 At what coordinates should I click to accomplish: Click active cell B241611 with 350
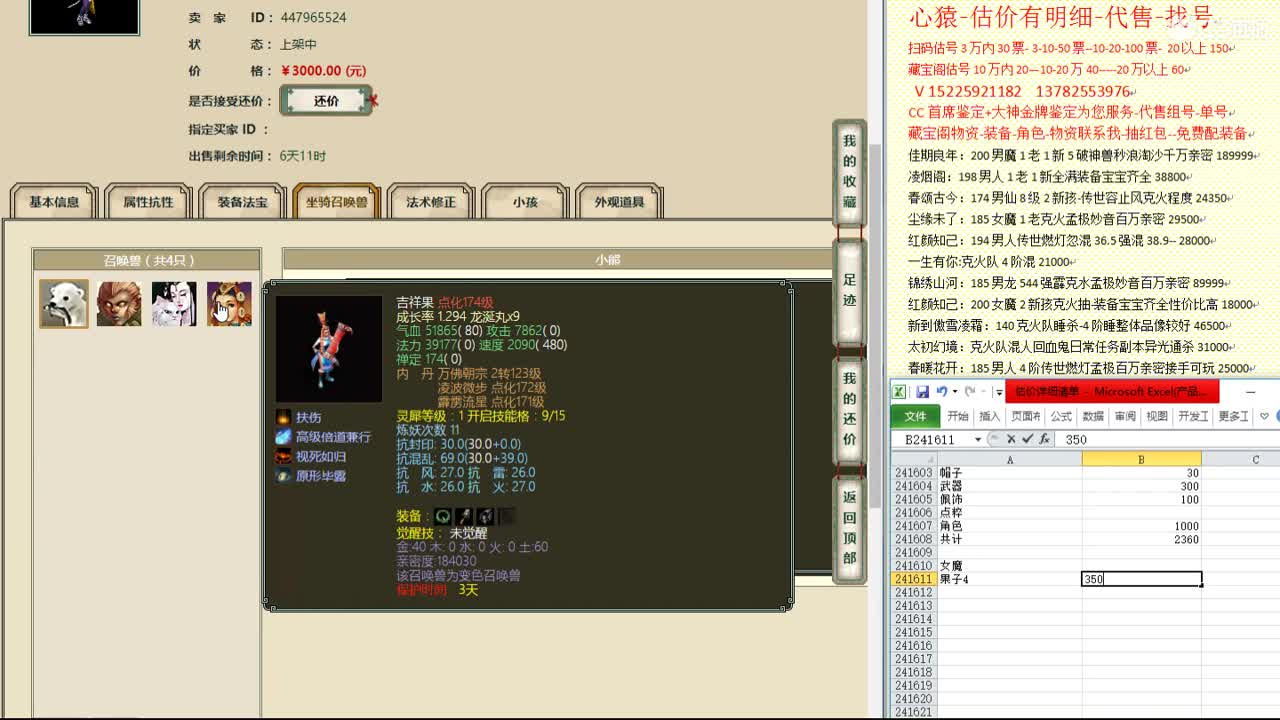tap(1141, 580)
